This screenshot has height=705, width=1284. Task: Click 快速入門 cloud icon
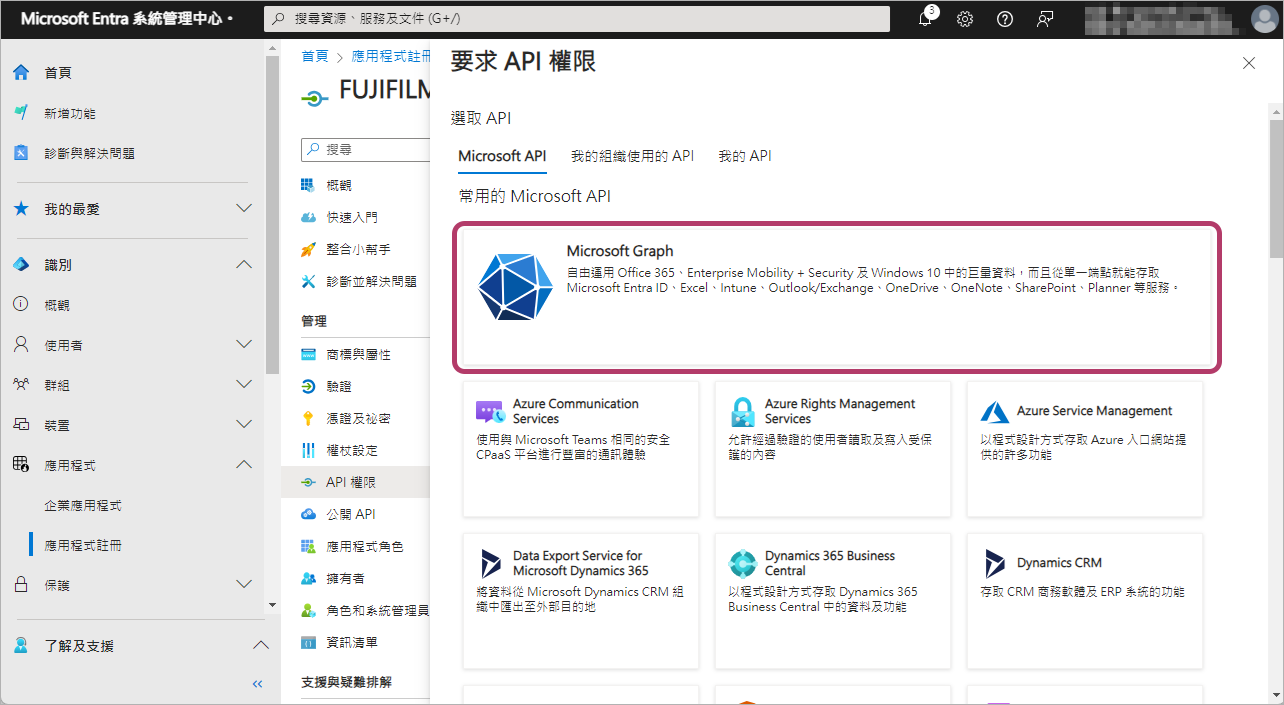coord(308,217)
